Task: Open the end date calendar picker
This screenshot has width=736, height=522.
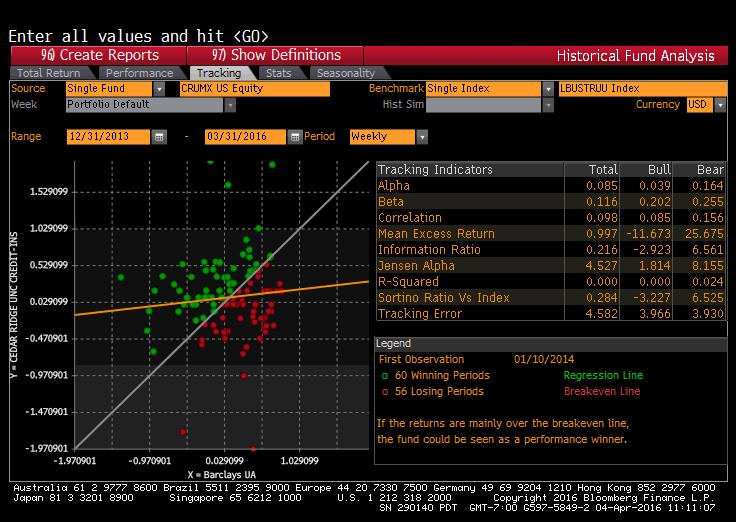Action: point(295,137)
